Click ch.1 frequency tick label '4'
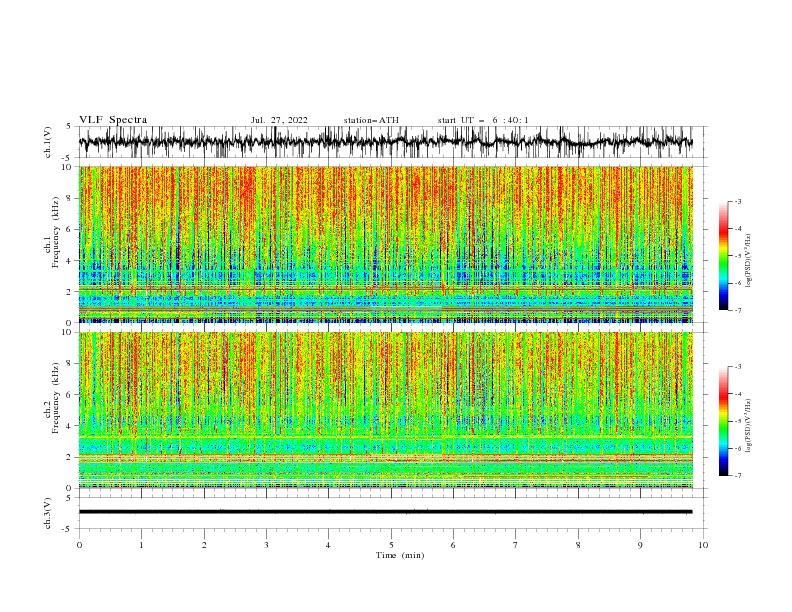 point(69,261)
